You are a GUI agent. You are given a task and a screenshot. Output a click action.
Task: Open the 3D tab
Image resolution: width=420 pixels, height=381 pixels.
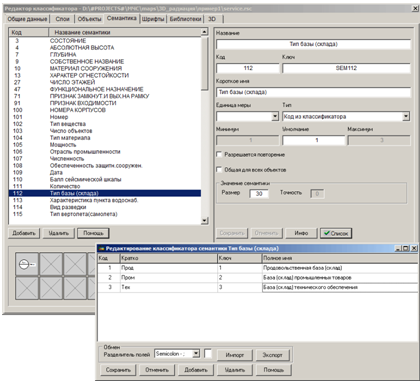[x=212, y=19]
